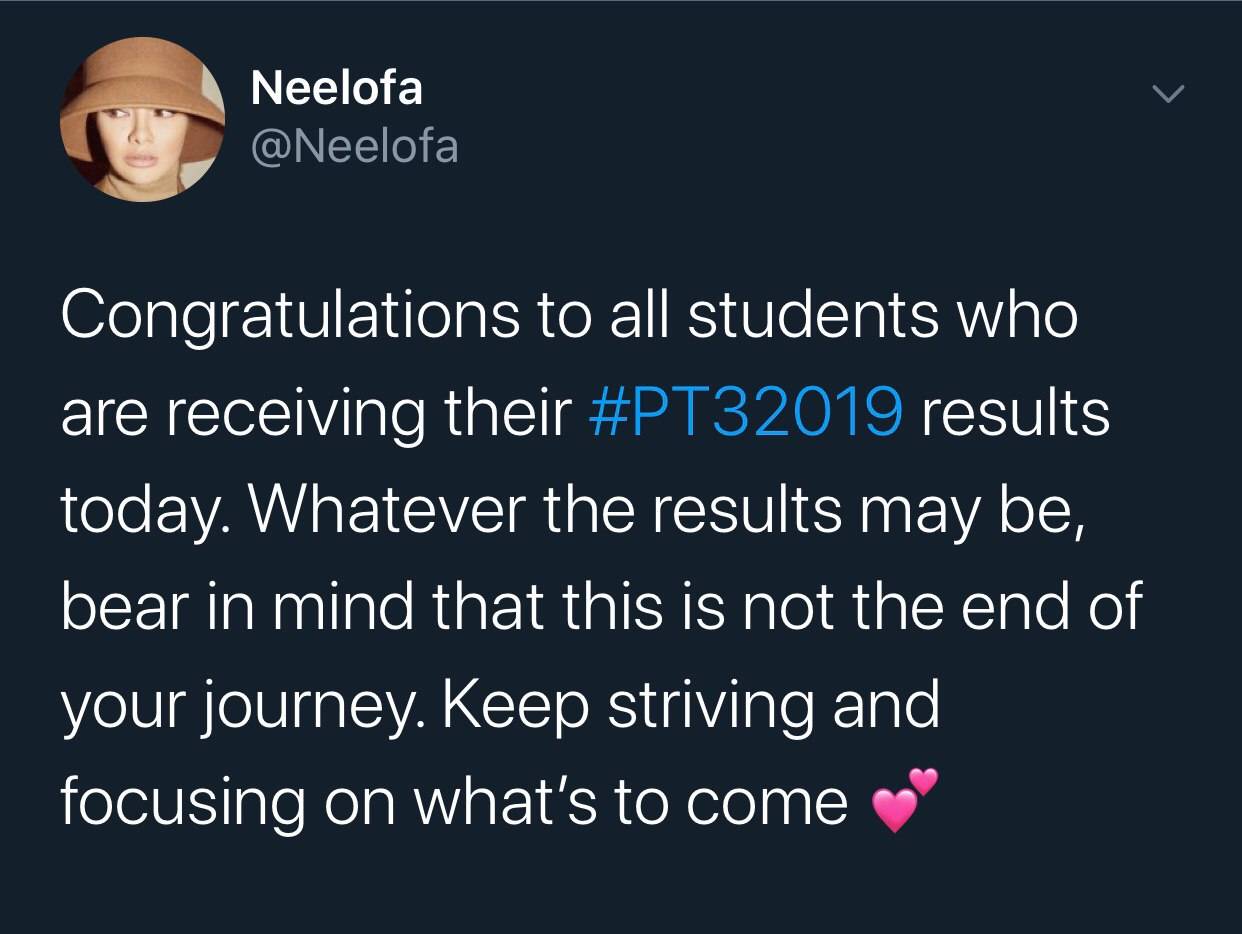
Task: Click "results" right after the hashtag
Action: (x=1015, y=414)
